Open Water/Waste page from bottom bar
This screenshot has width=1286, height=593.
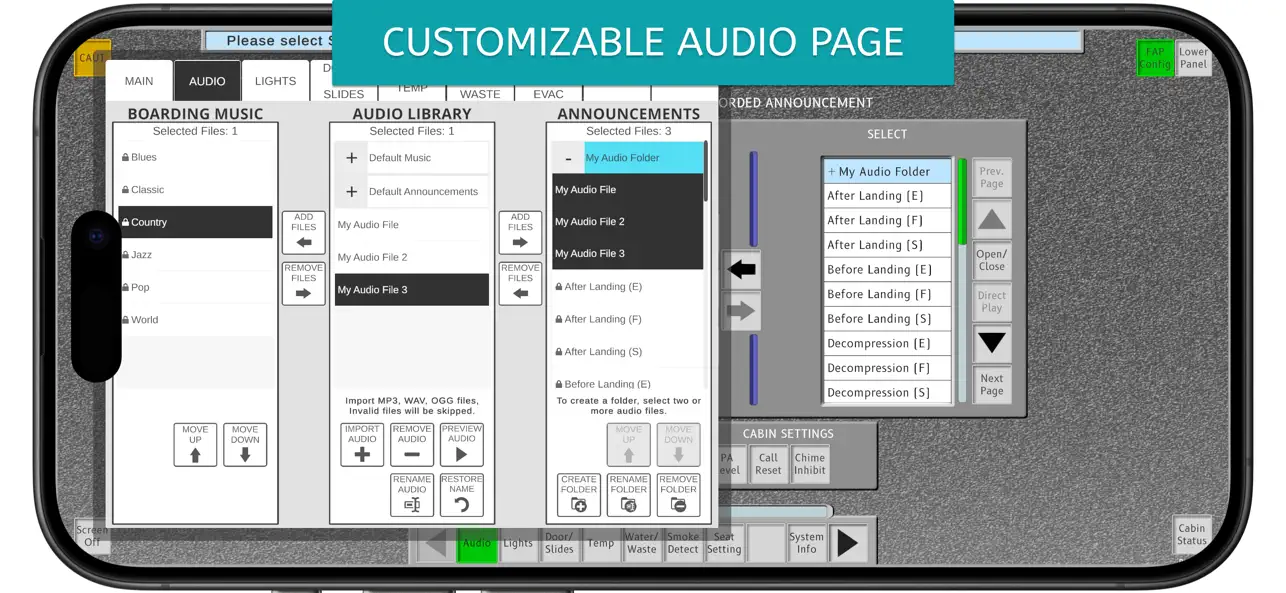[x=642, y=543]
